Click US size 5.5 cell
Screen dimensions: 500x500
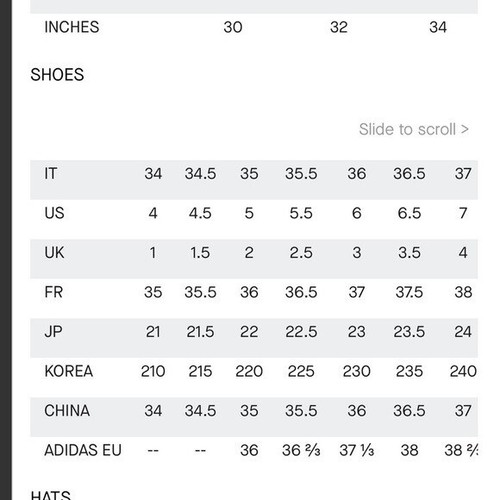pos(301,213)
